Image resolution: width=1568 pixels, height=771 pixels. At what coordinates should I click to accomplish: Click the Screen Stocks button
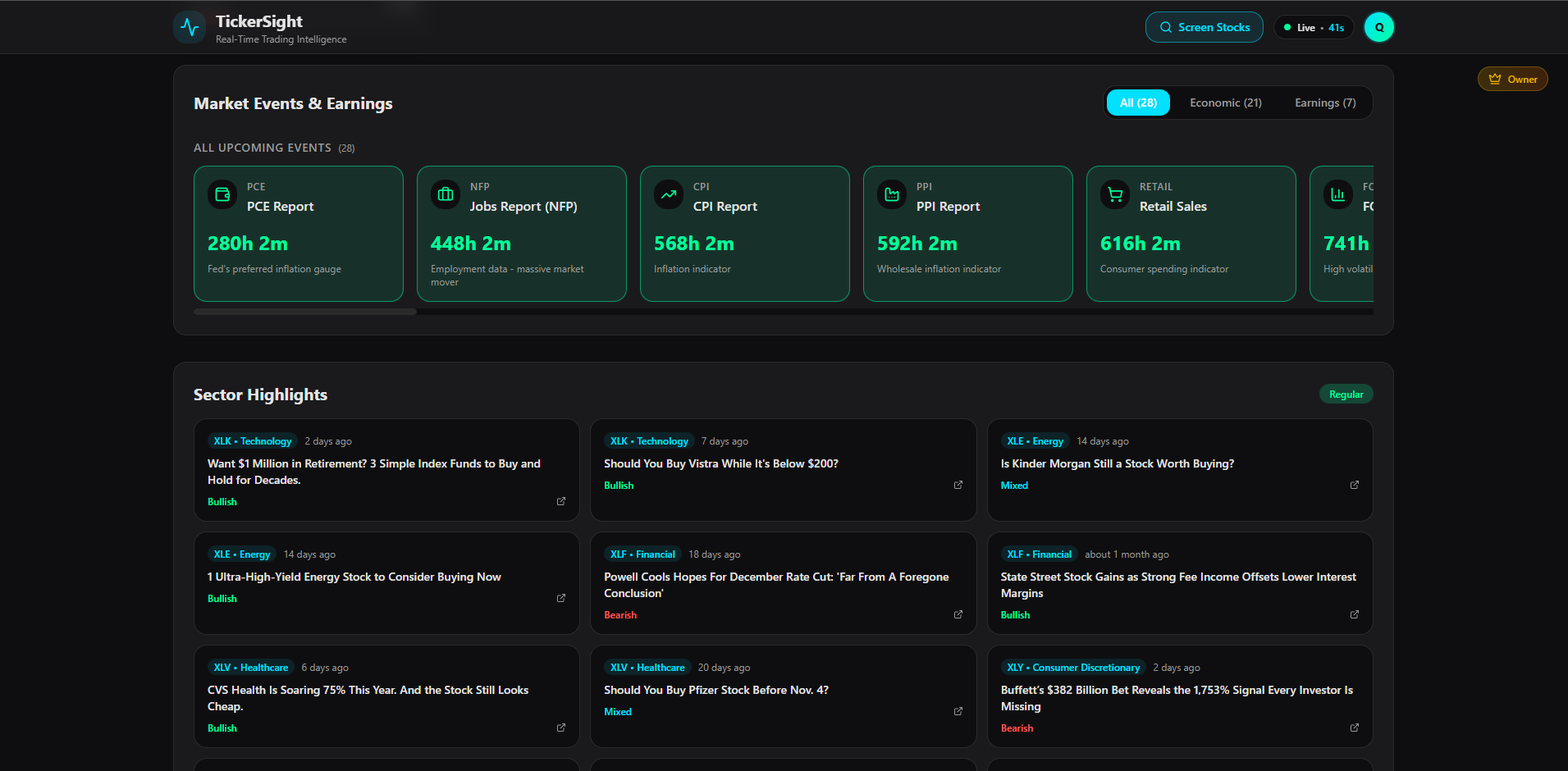click(1205, 27)
